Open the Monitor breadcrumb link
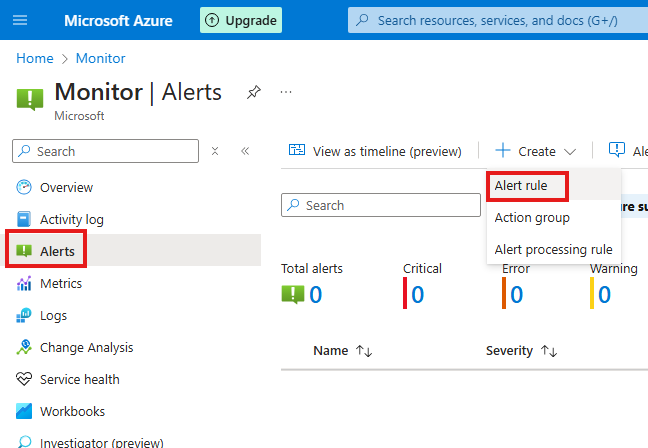 tap(100, 58)
